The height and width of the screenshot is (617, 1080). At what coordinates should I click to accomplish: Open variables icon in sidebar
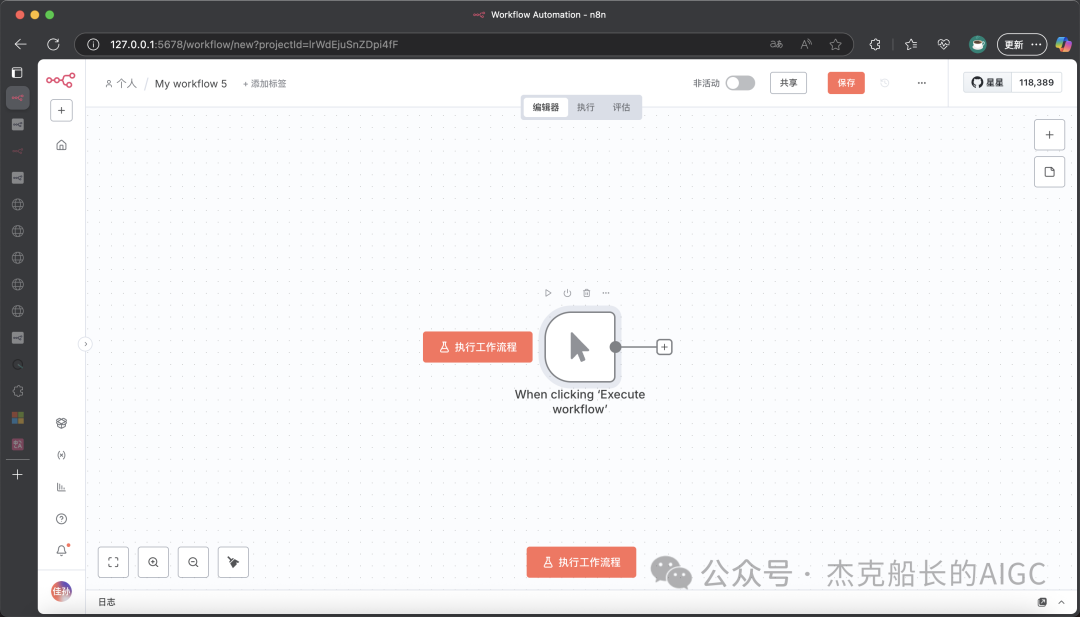tap(61, 455)
